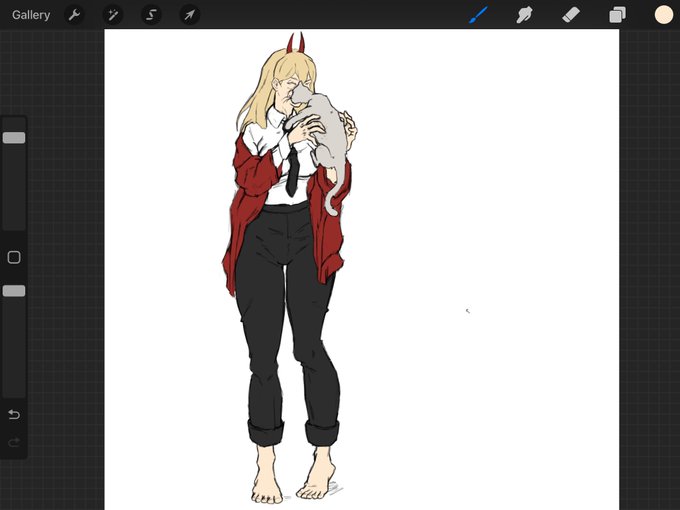Open the Adjustments magic wand menu
This screenshot has width=680, height=510.
tap(113, 15)
